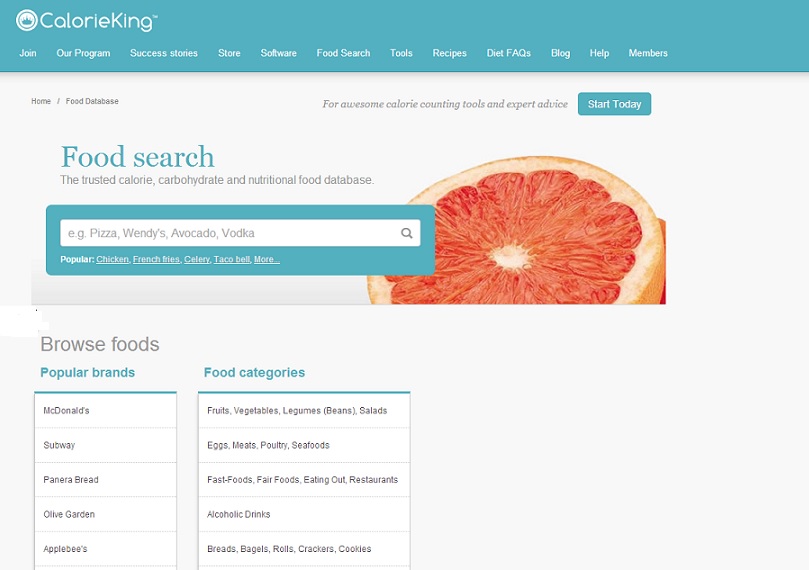Show more popular searches via More link

267,259
